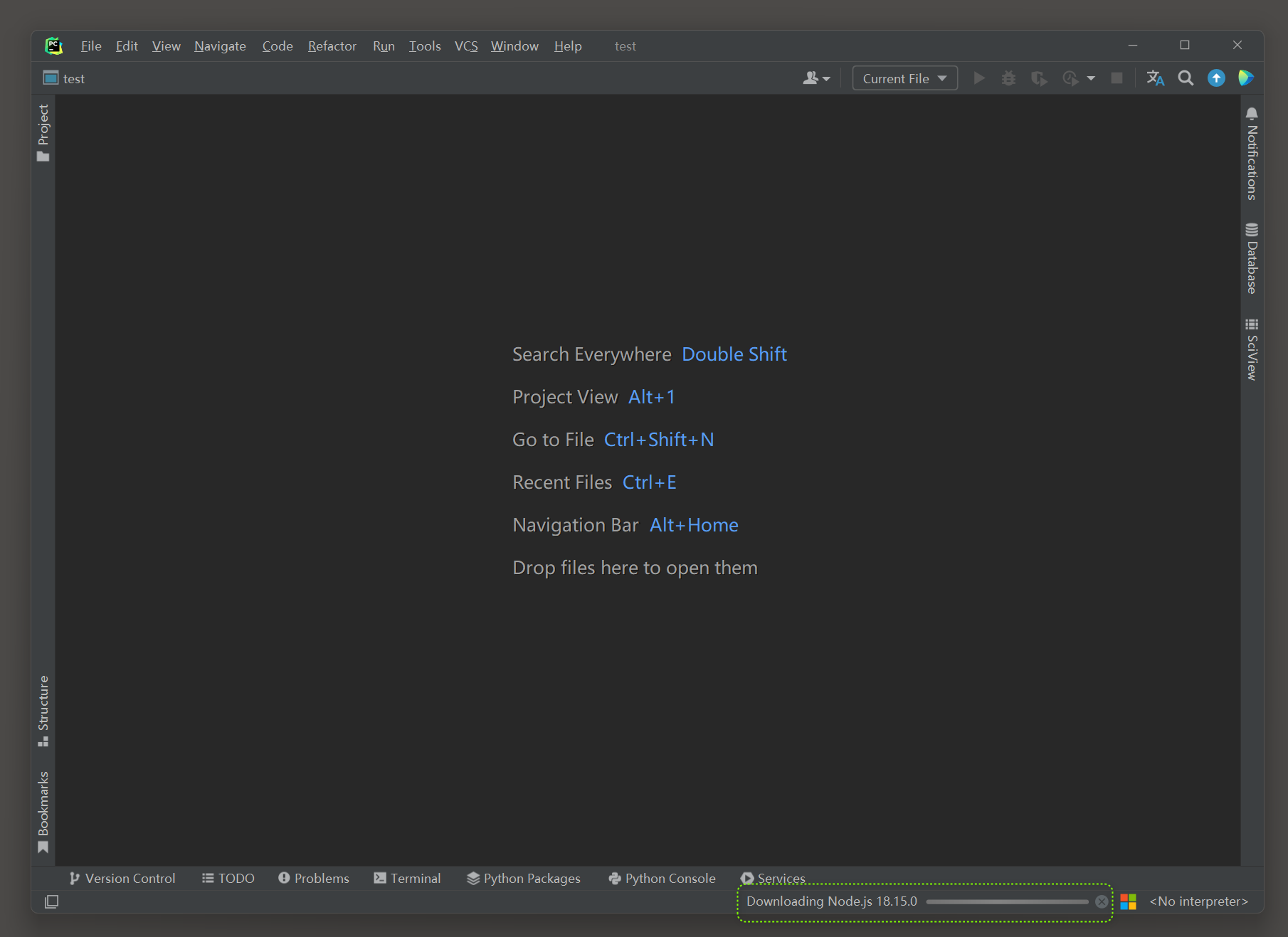Image resolution: width=1288 pixels, height=937 pixels.
Task: Click the Profile run icon
Action: (x=1070, y=78)
